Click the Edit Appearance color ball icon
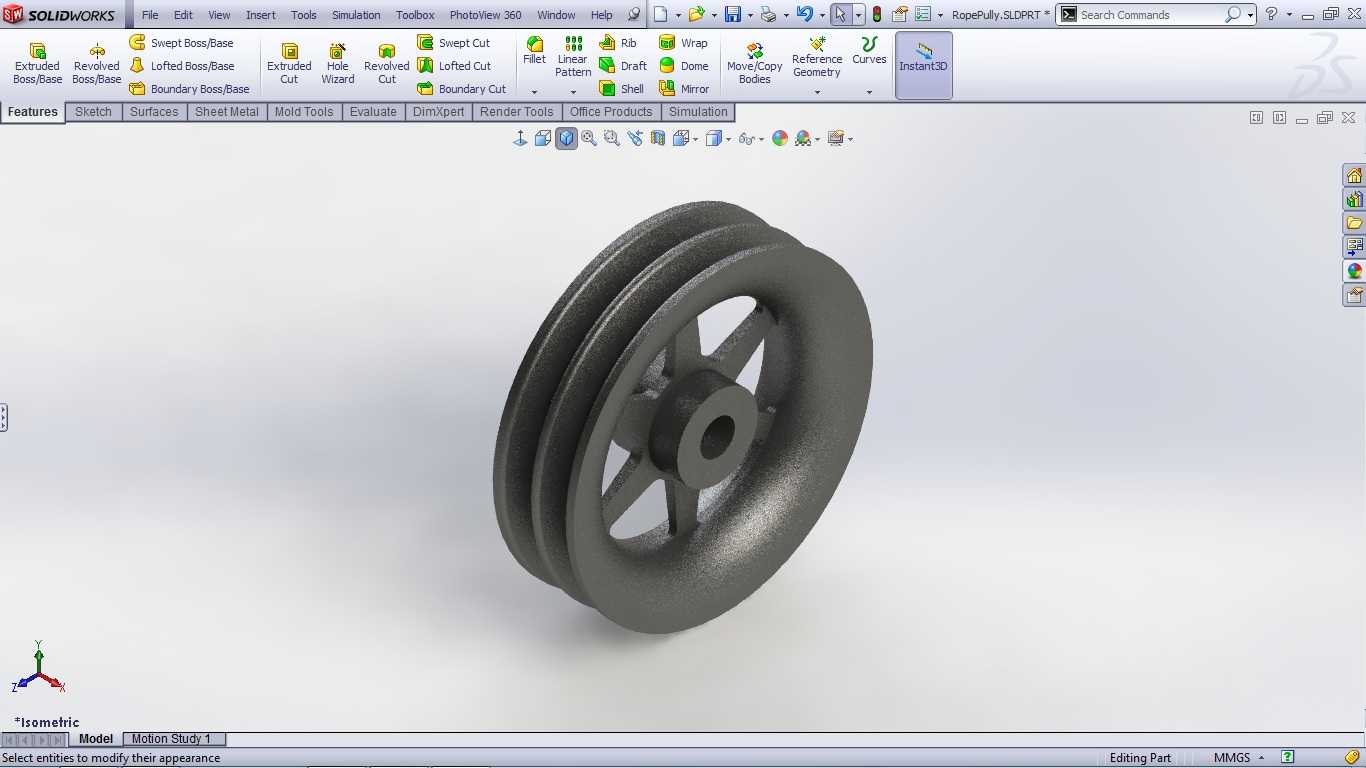1366x768 pixels. [780, 139]
